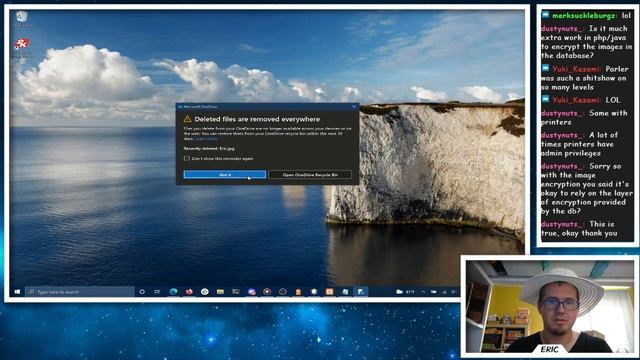The width and height of the screenshot is (640, 360).
Task: Show hidden tray icons chevron
Action: tap(423, 292)
